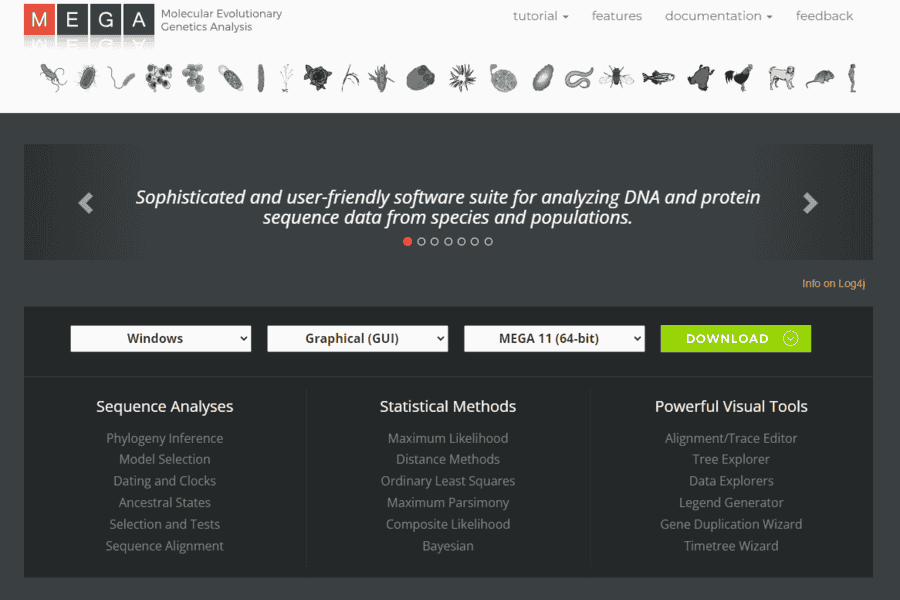Go to the previous banner slide
Viewport: 900px width, 600px height.
tap(86, 203)
